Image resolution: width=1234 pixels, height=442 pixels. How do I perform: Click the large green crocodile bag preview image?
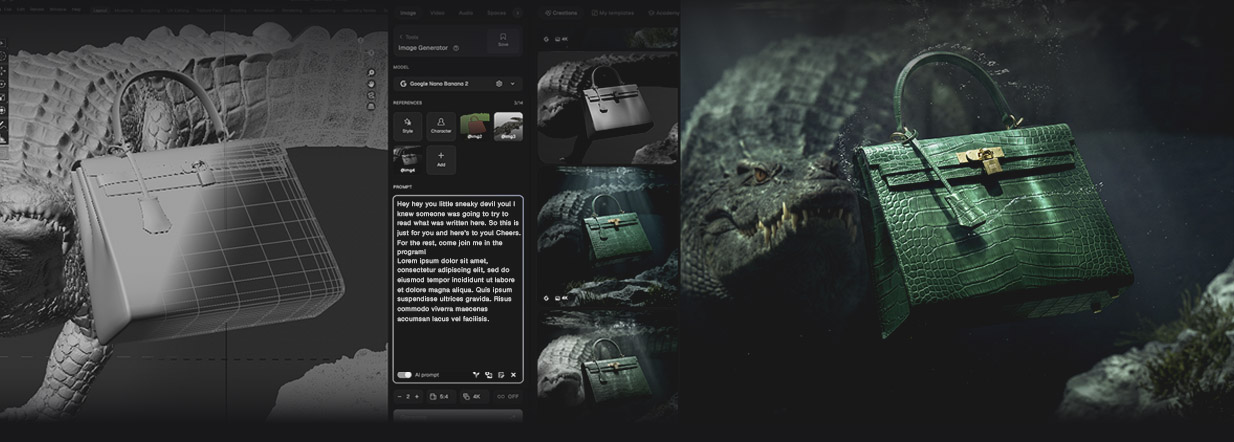(957, 210)
